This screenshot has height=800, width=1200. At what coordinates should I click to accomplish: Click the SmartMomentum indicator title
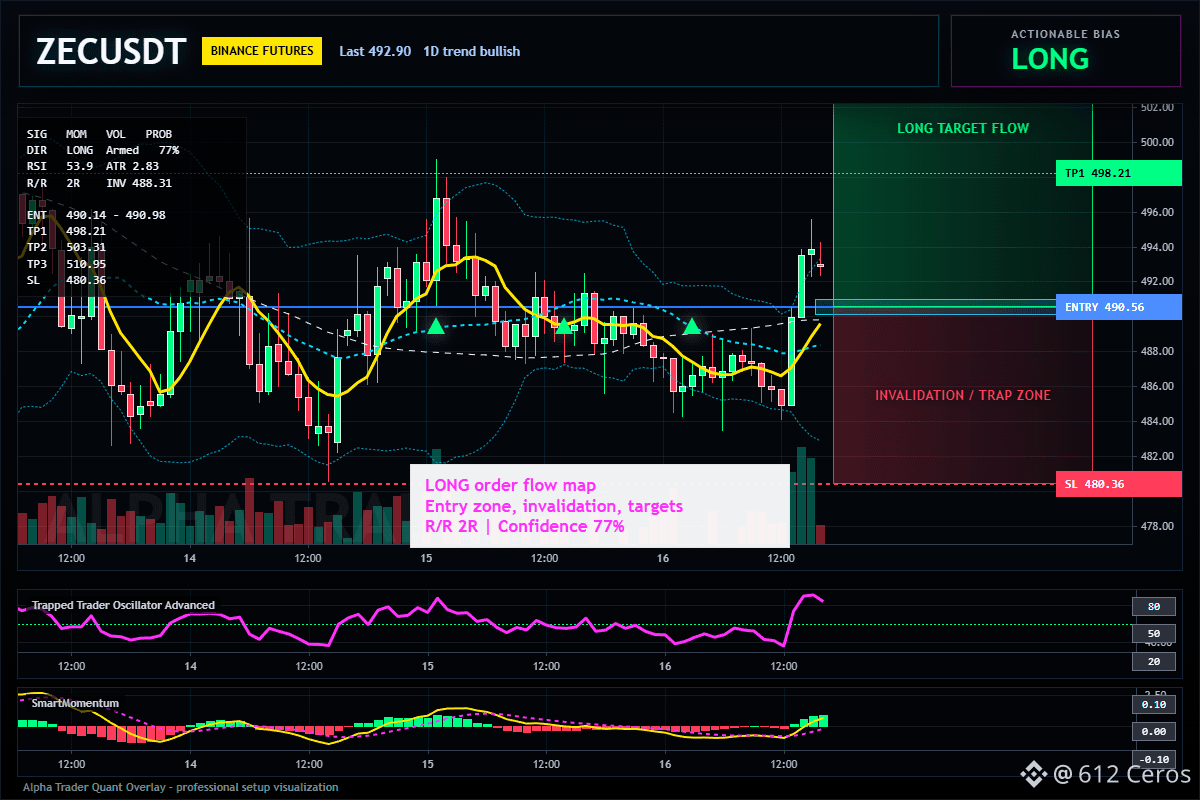75,703
